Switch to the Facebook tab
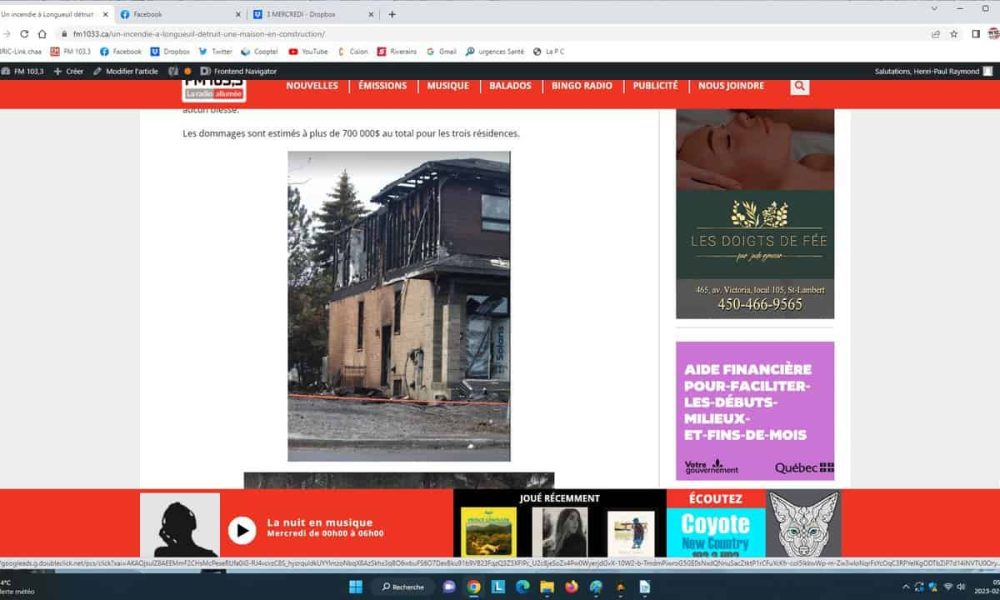Screen dimensions: 1000x600 click(x=181, y=14)
